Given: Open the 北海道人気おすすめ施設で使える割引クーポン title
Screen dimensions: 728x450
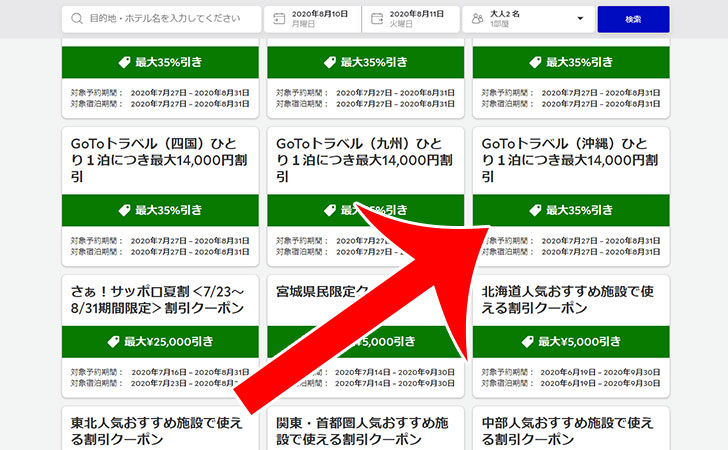Looking at the screenshot, I should tap(567, 300).
